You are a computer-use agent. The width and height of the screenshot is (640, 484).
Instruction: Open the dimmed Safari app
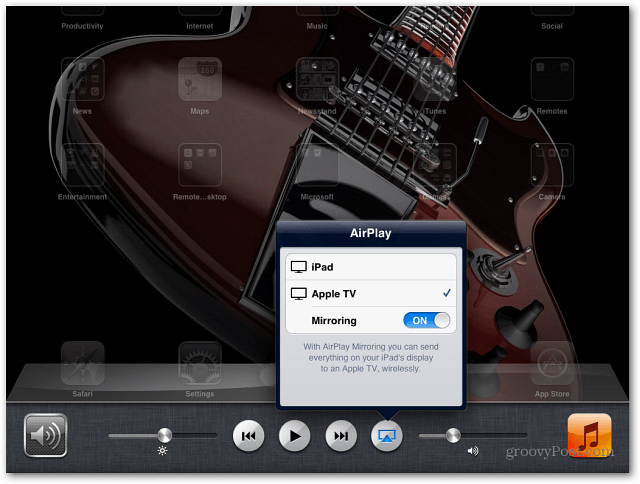click(82, 363)
